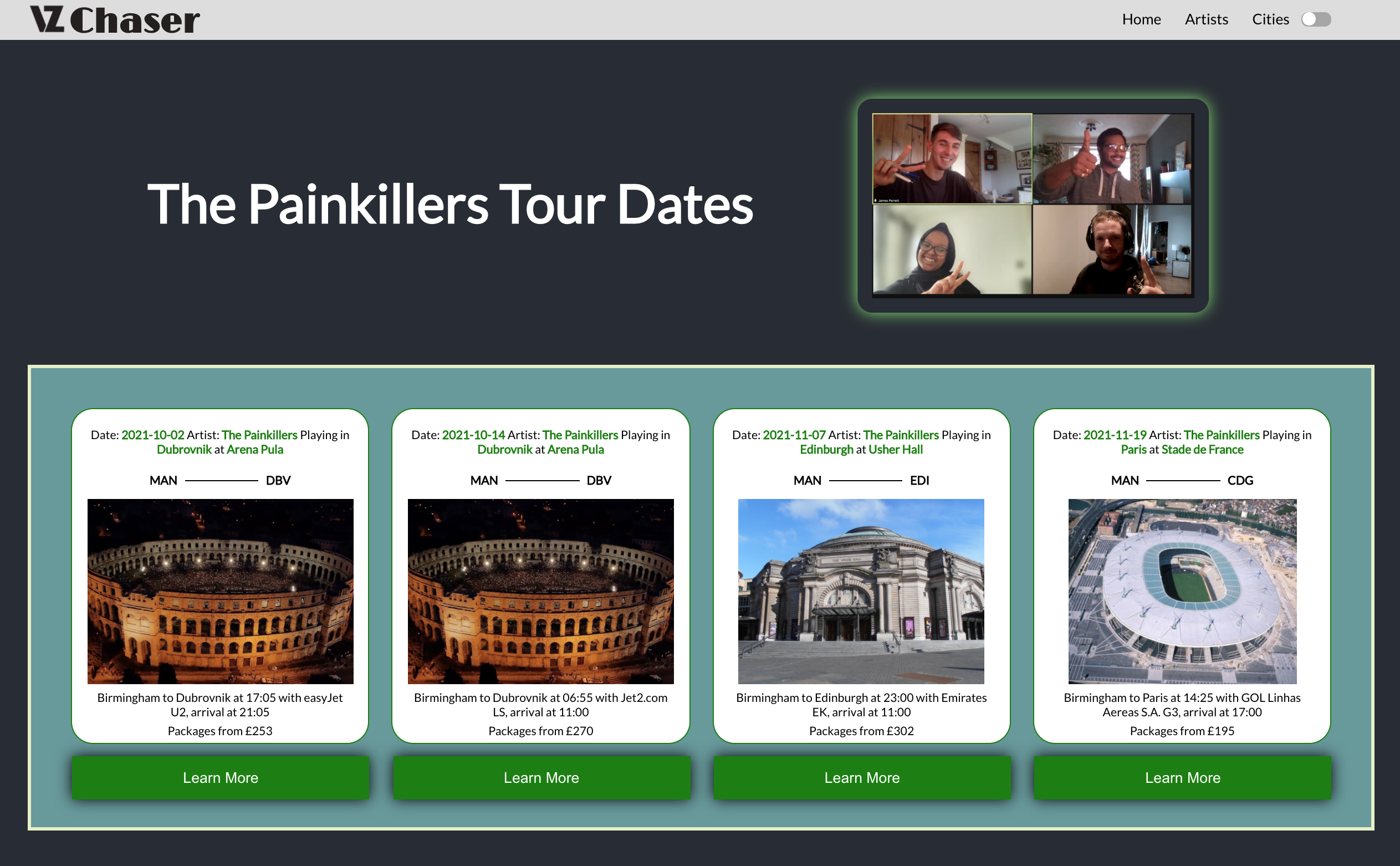Learn more about the Edinburgh Usher Hall show
The height and width of the screenshot is (866, 1400).
(x=862, y=777)
